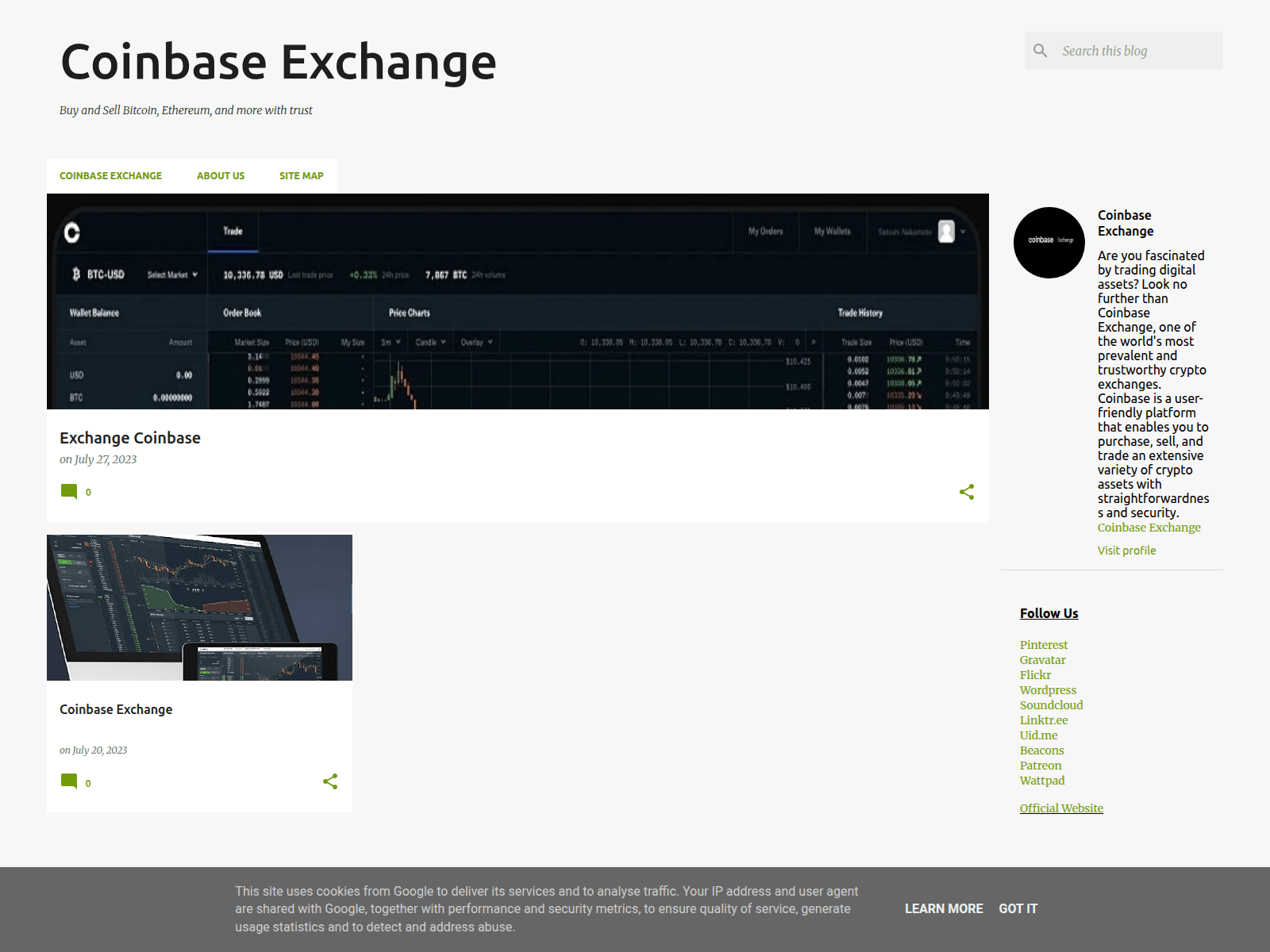Click the user avatar in the trading header
The height and width of the screenshot is (952, 1270).
945,232
